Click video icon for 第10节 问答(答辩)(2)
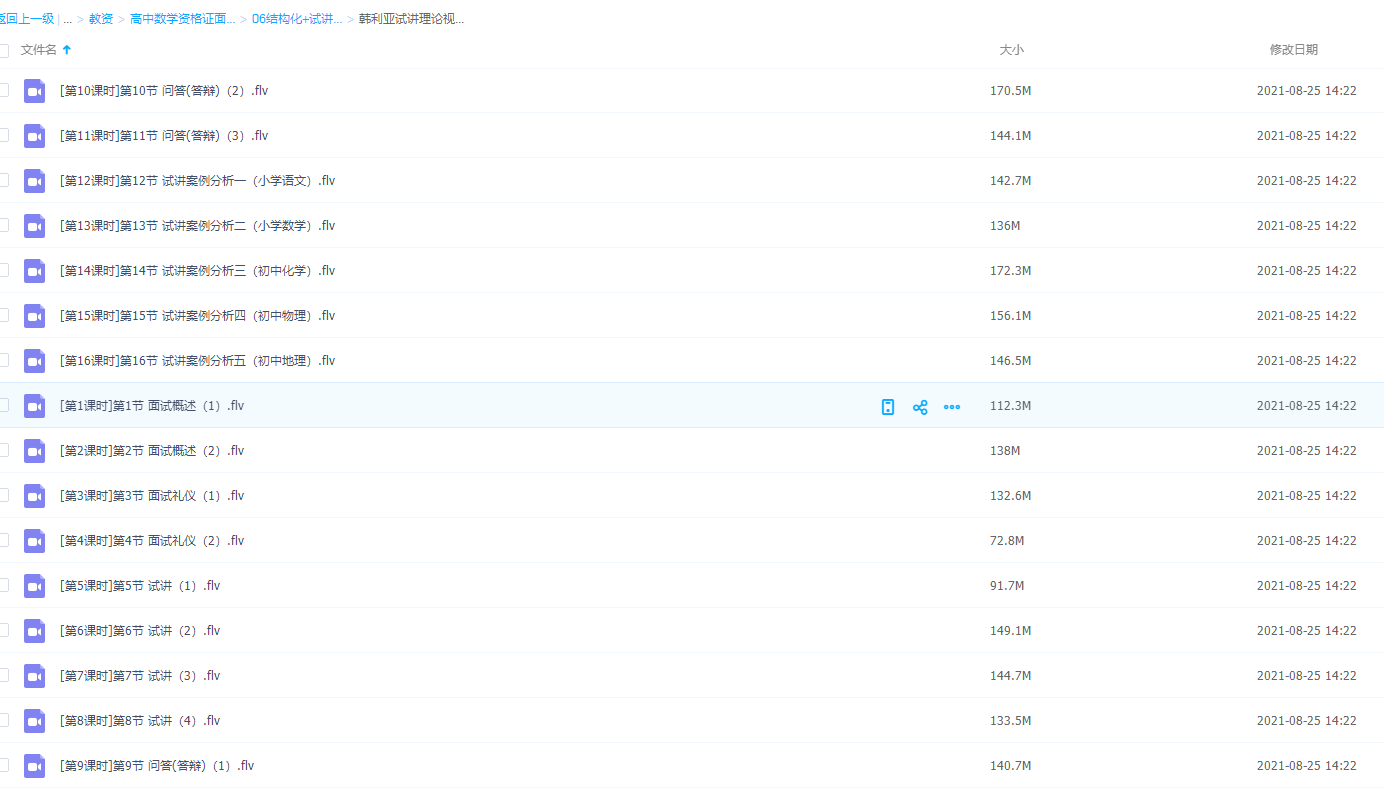Viewport: 1384px width, 790px height. pos(35,91)
